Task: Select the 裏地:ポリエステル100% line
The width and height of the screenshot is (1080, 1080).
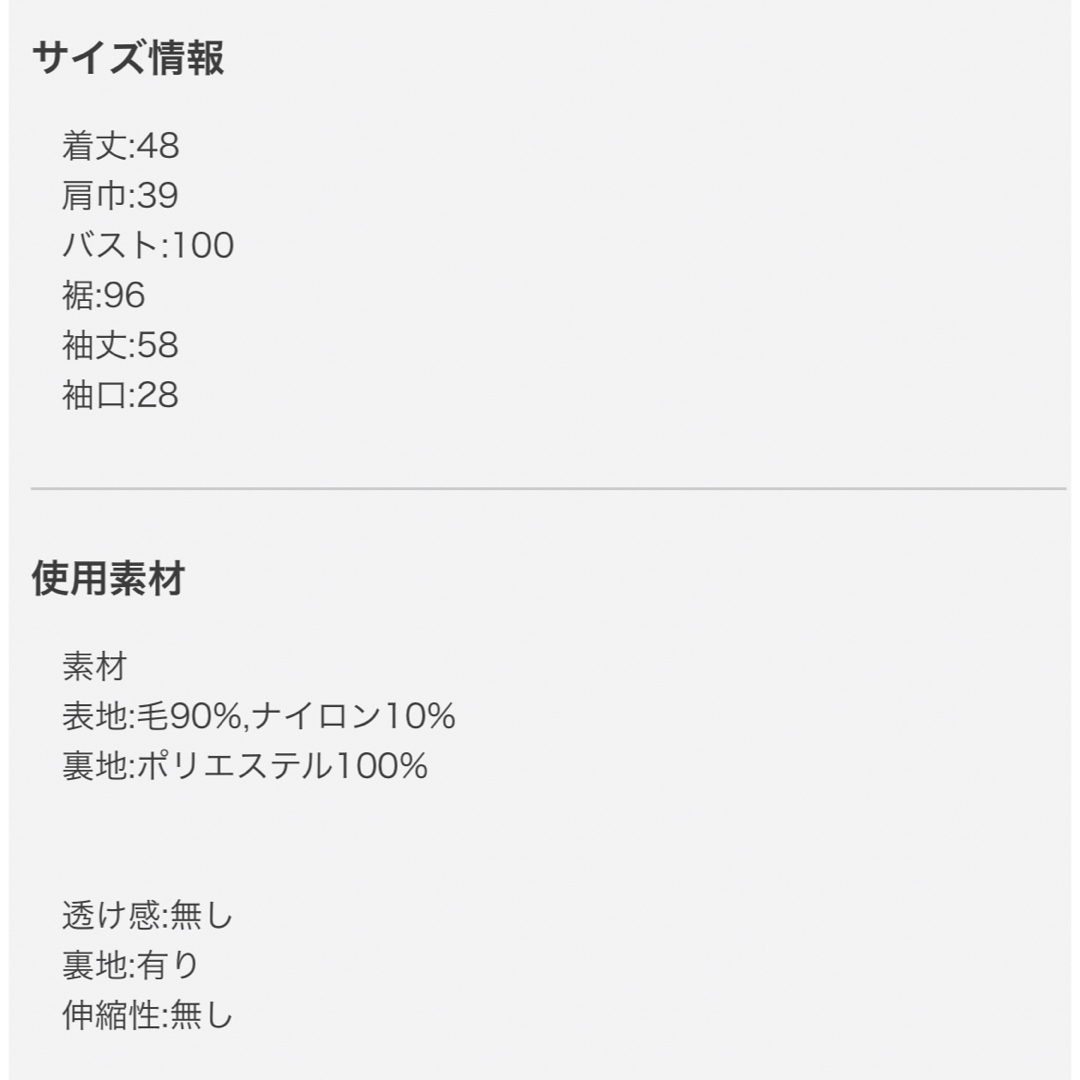Action: click(245, 766)
